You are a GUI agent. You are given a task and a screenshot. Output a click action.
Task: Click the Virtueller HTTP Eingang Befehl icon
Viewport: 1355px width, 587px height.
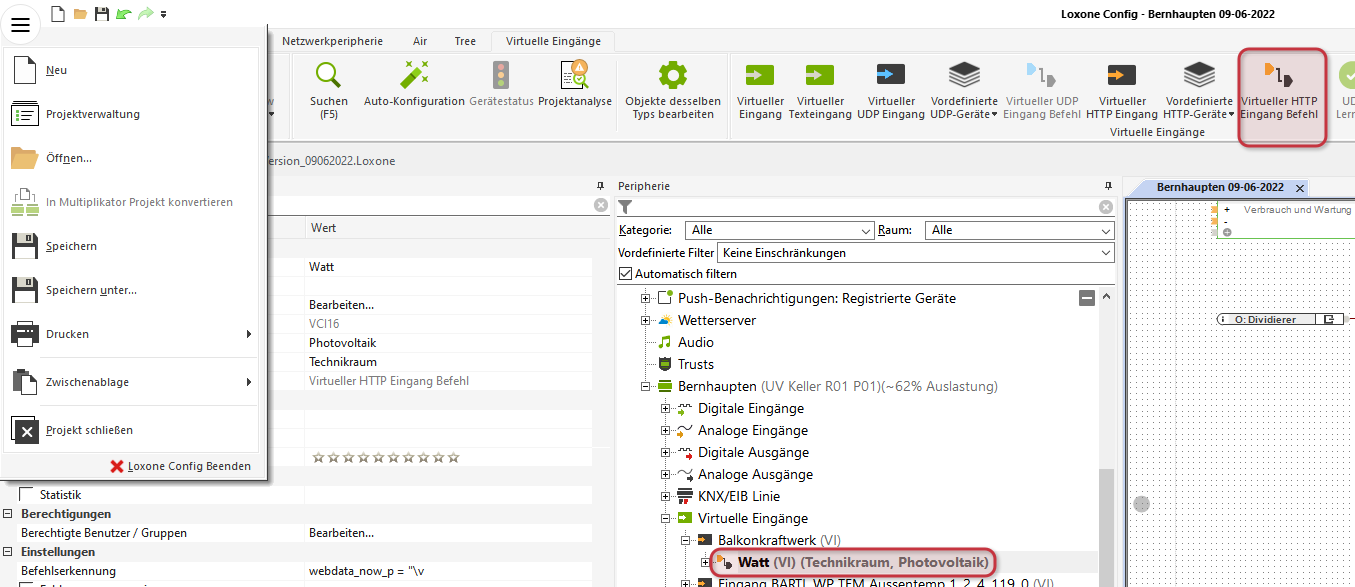(x=1281, y=75)
